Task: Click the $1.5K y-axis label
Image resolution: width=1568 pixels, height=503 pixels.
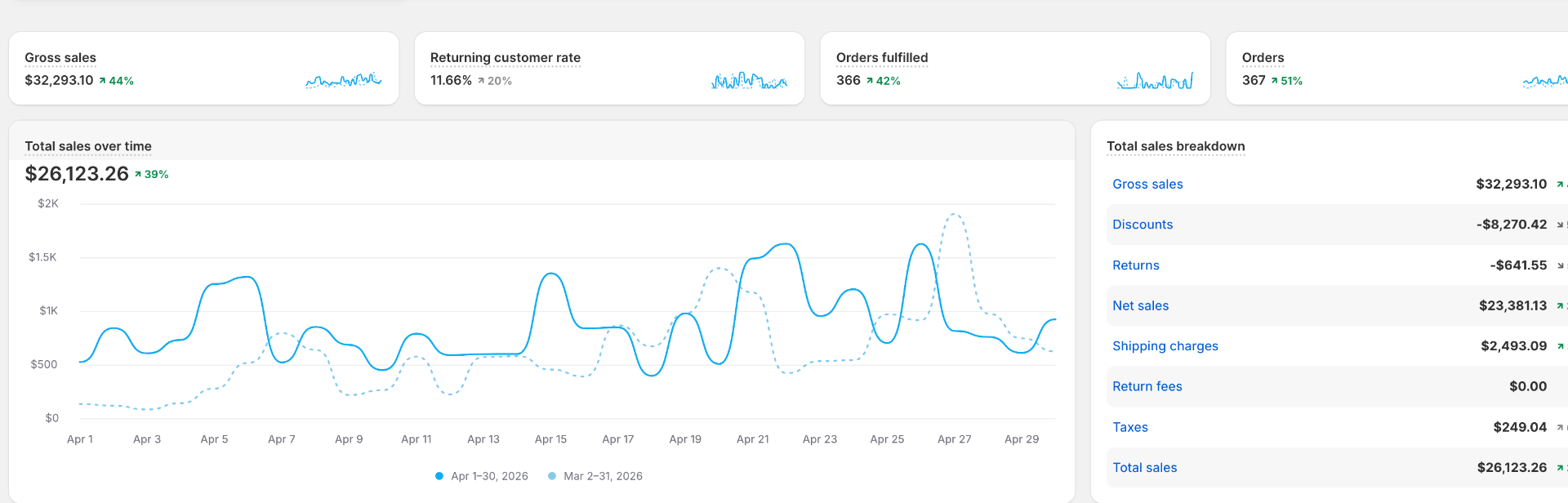Action: tap(42, 257)
